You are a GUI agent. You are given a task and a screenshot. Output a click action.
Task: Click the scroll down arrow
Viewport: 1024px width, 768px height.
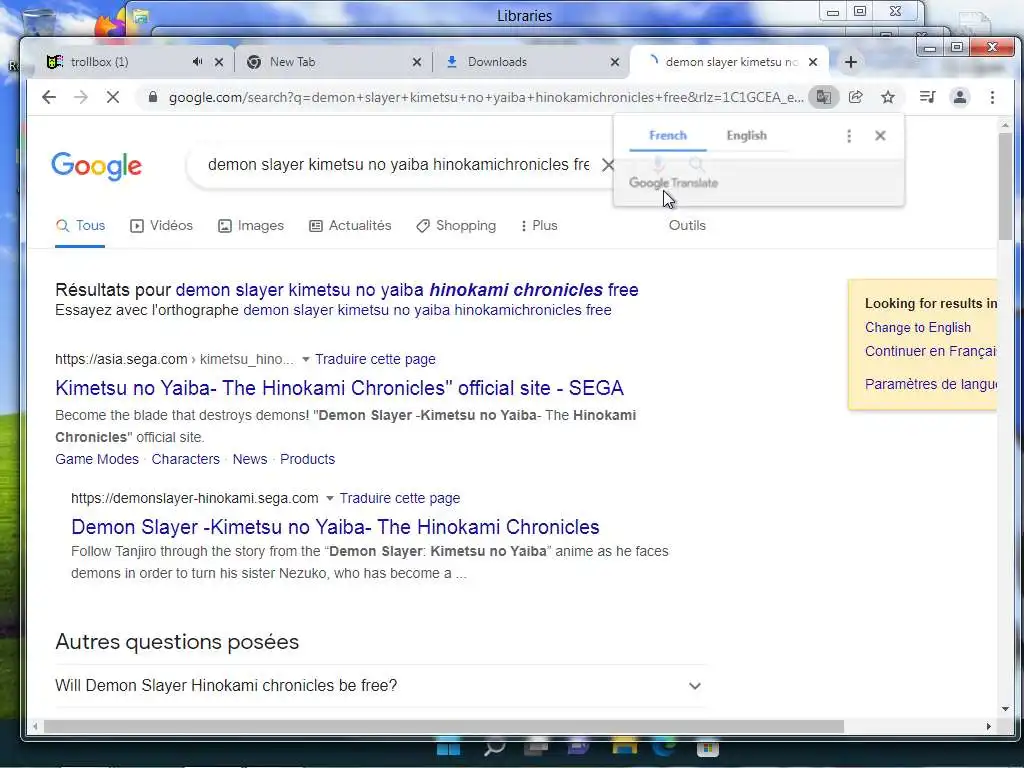(x=1005, y=710)
